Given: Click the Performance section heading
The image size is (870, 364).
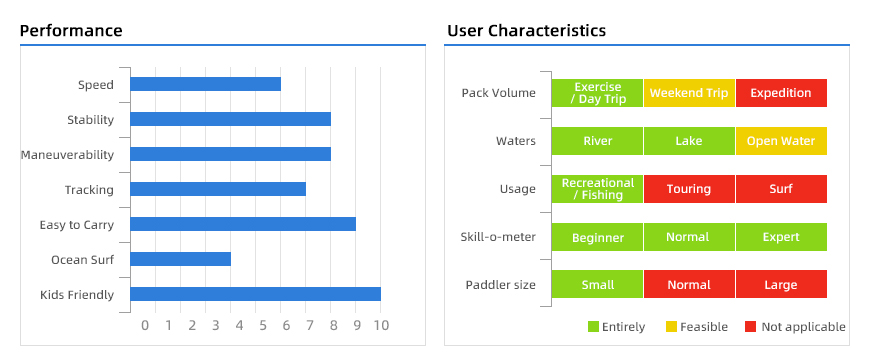Looking at the screenshot, I should click(71, 31).
